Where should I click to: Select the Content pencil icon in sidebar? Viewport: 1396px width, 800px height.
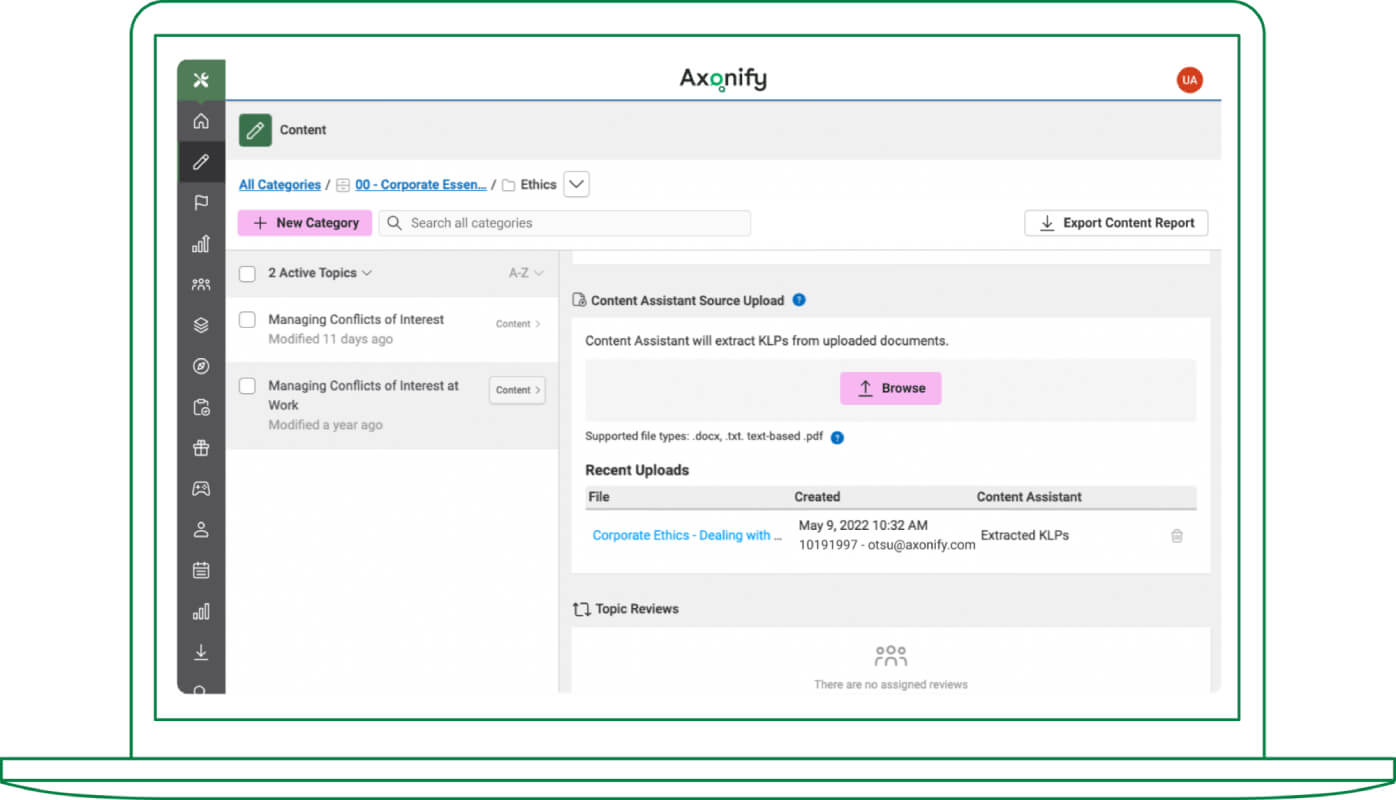tap(201, 162)
